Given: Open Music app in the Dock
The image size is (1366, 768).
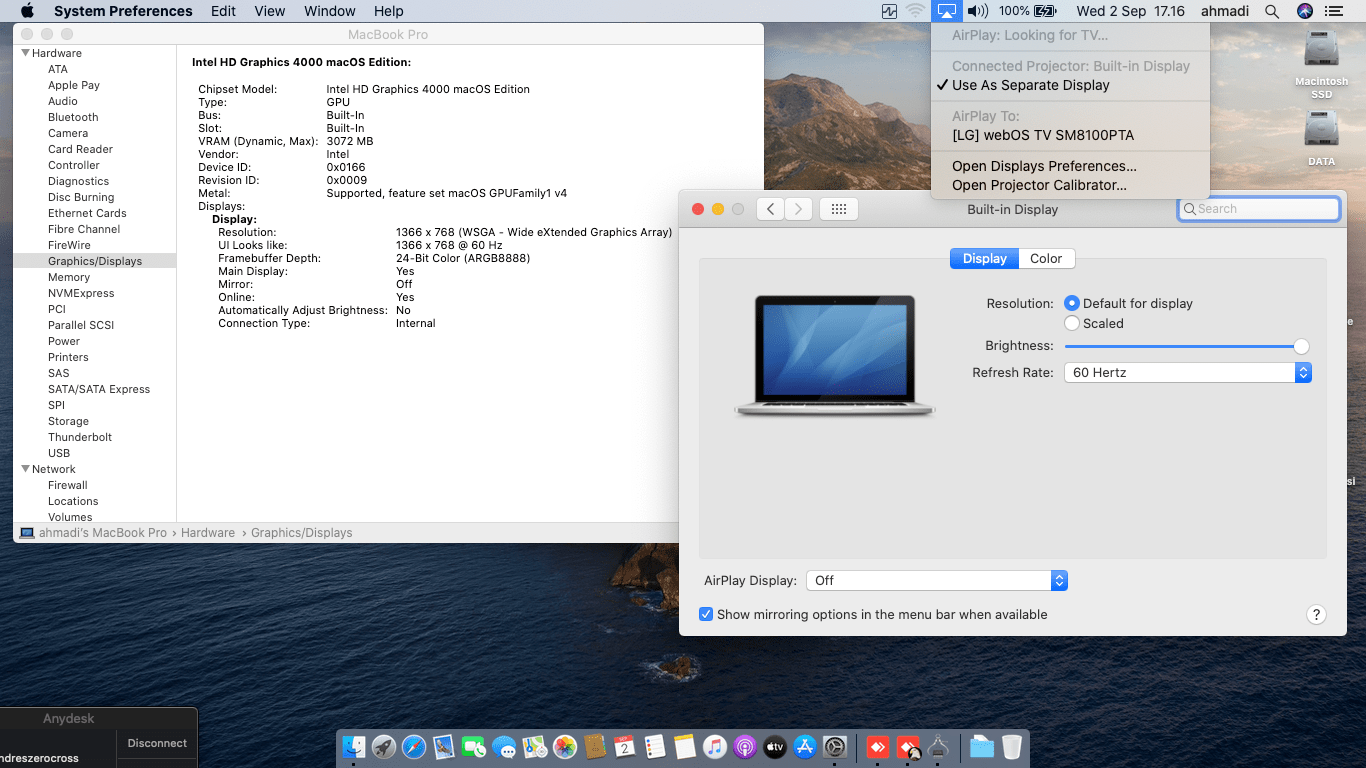Looking at the screenshot, I should [x=714, y=747].
